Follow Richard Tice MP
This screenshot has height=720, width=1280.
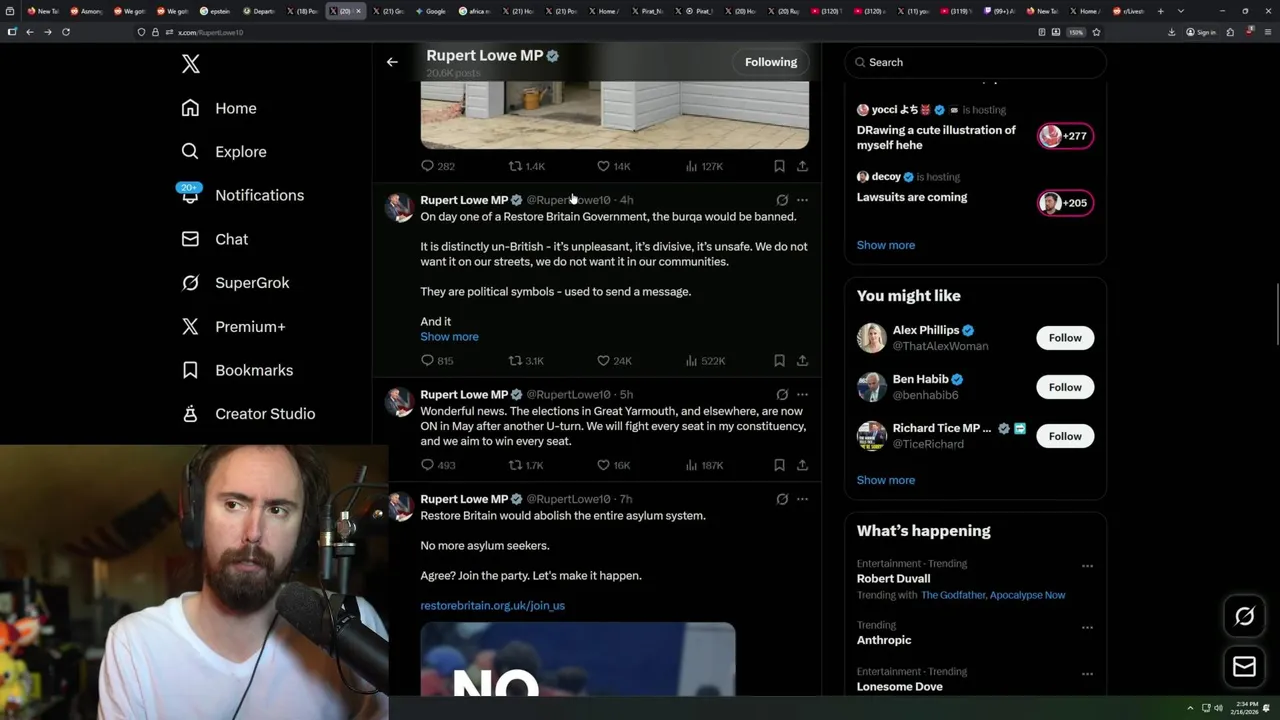click(1065, 436)
